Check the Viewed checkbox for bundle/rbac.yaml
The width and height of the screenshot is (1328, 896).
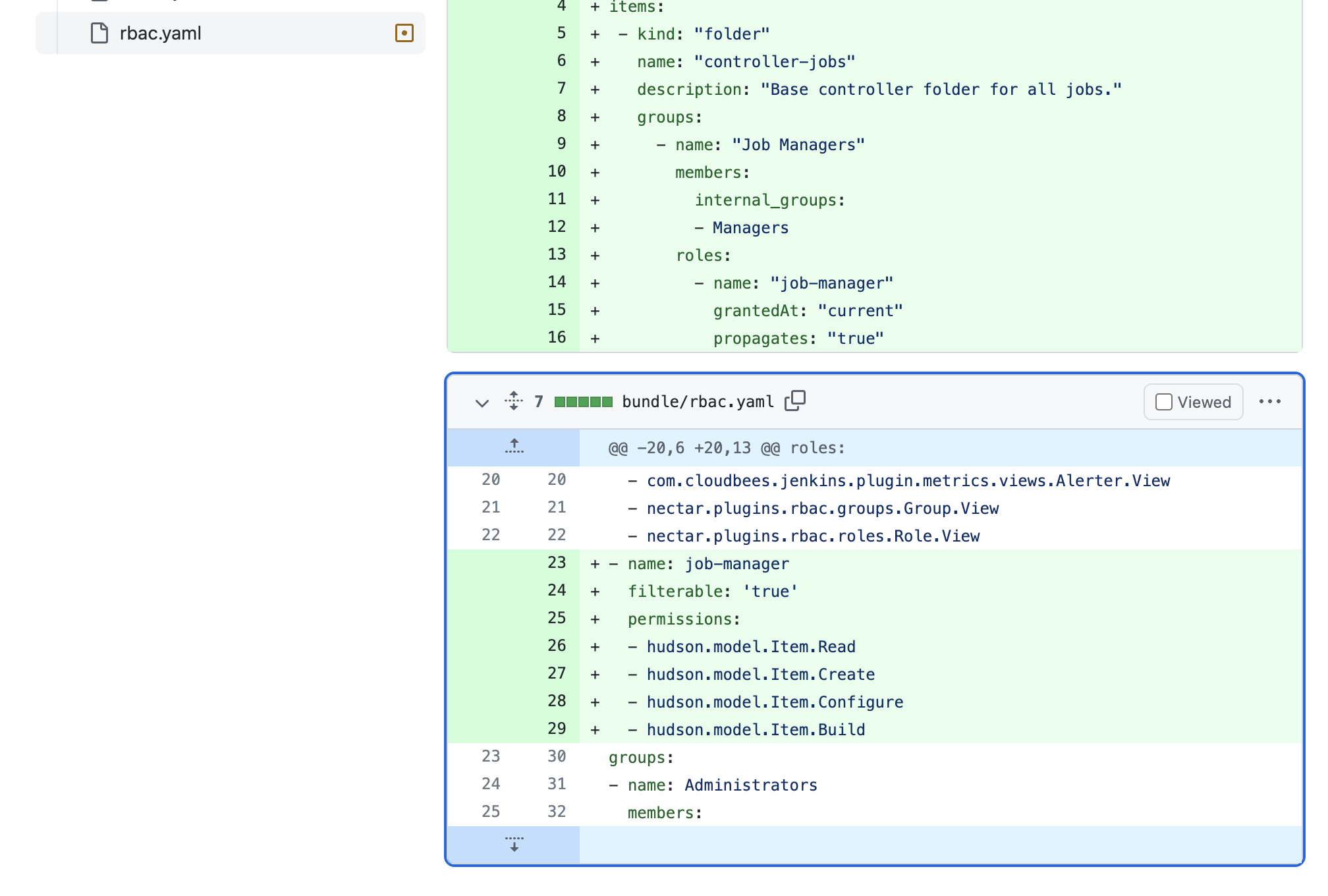tap(1164, 401)
